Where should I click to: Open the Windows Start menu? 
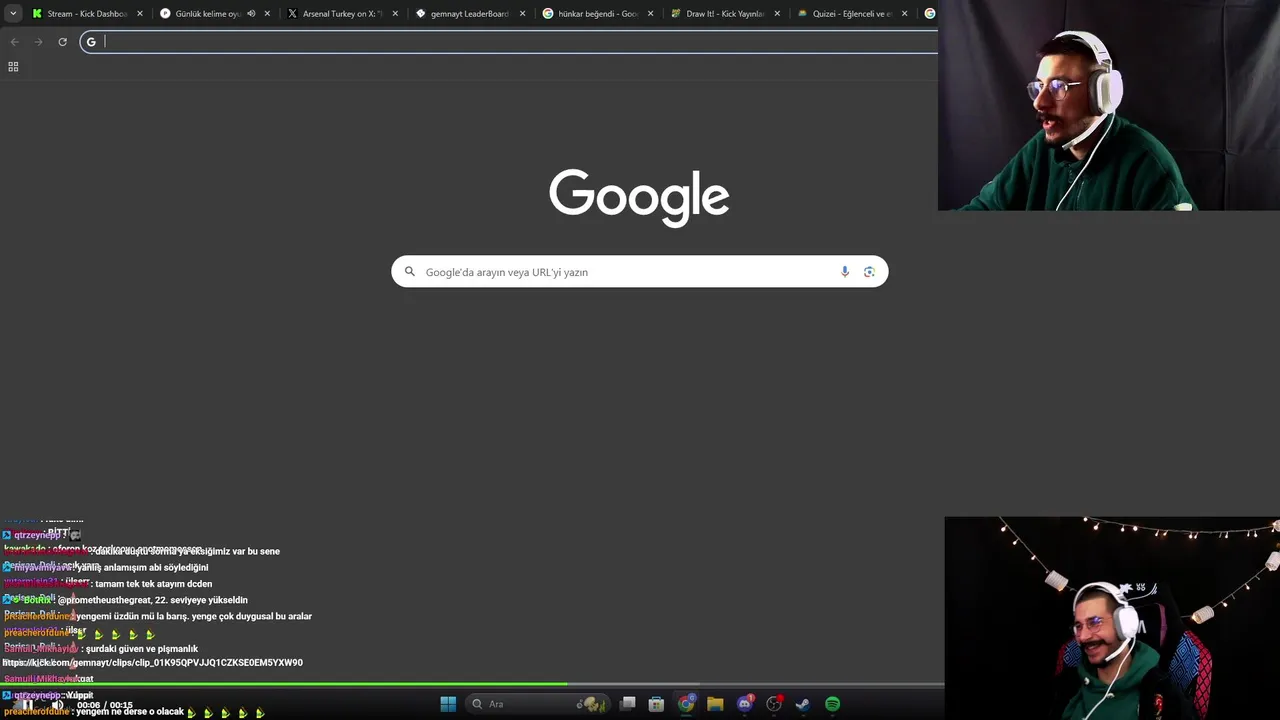448,704
